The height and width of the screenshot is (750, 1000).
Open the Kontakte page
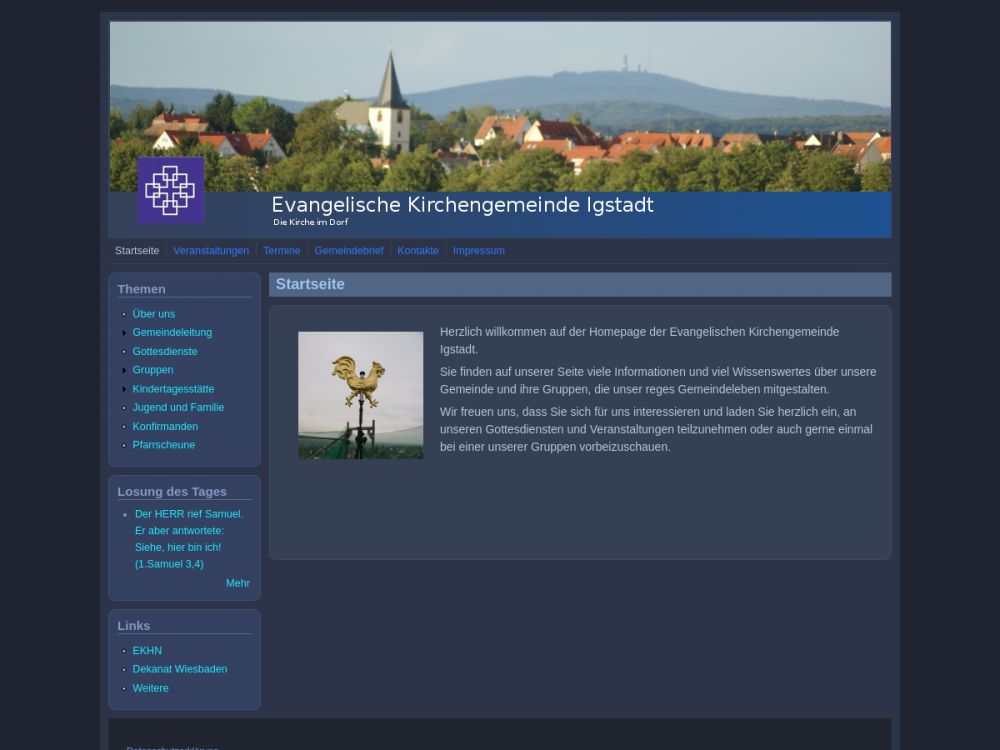coord(418,251)
